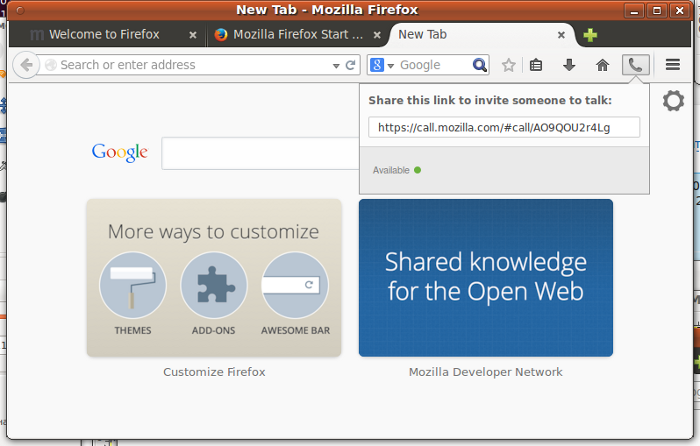This screenshot has width=700, height=446.
Task: Click the Google logo on the page
Action: pyautogui.click(x=120, y=153)
